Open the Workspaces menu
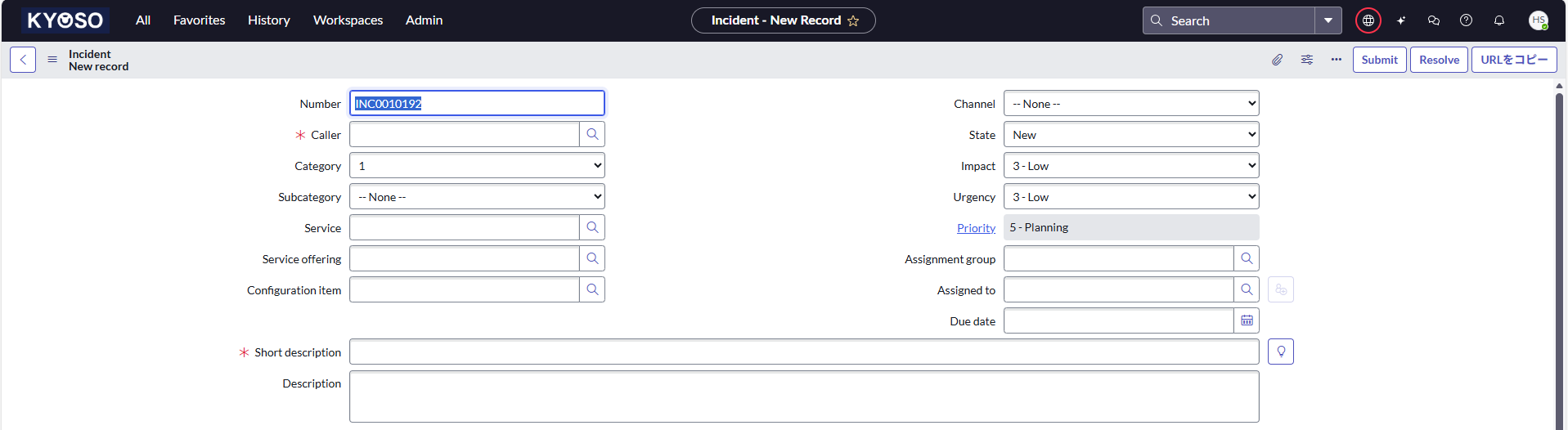Image resolution: width=1568 pixels, height=430 pixels. pyautogui.click(x=348, y=20)
